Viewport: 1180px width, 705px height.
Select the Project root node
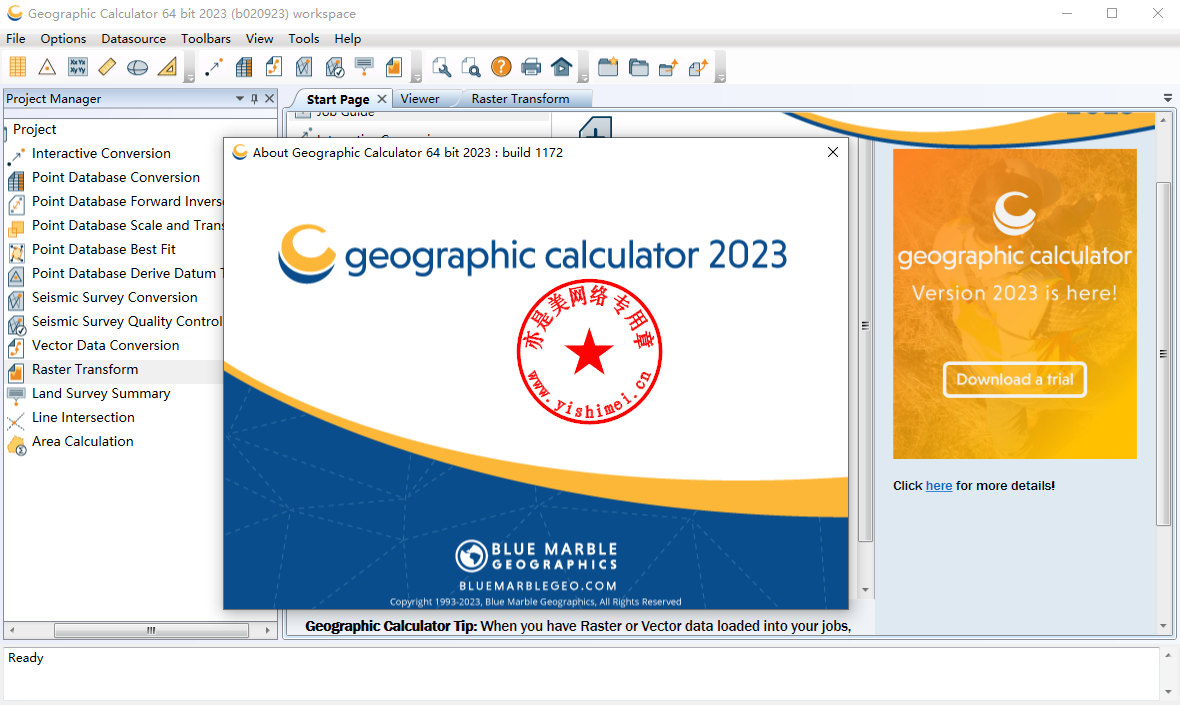35,129
